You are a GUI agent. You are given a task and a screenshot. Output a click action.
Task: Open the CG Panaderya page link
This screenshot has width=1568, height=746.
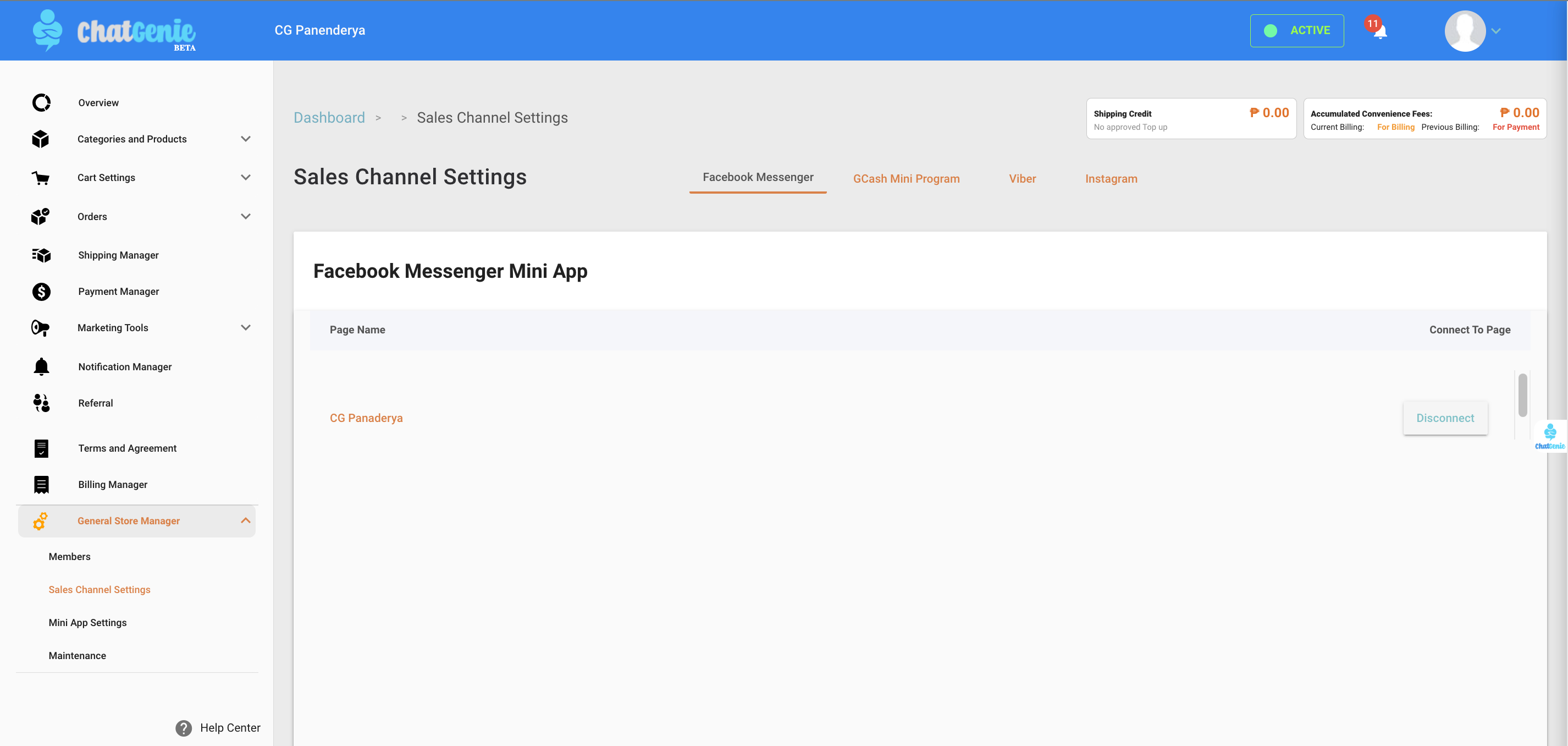[x=366, y=418]
